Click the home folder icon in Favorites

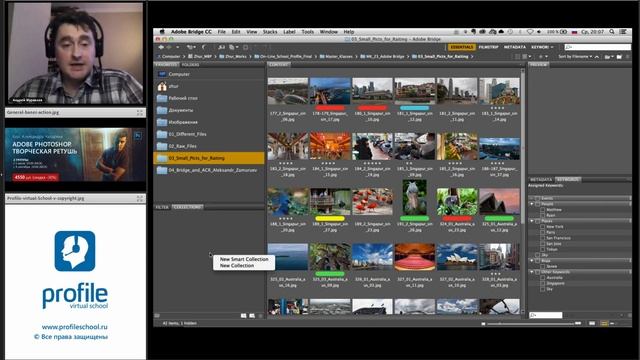162,86
